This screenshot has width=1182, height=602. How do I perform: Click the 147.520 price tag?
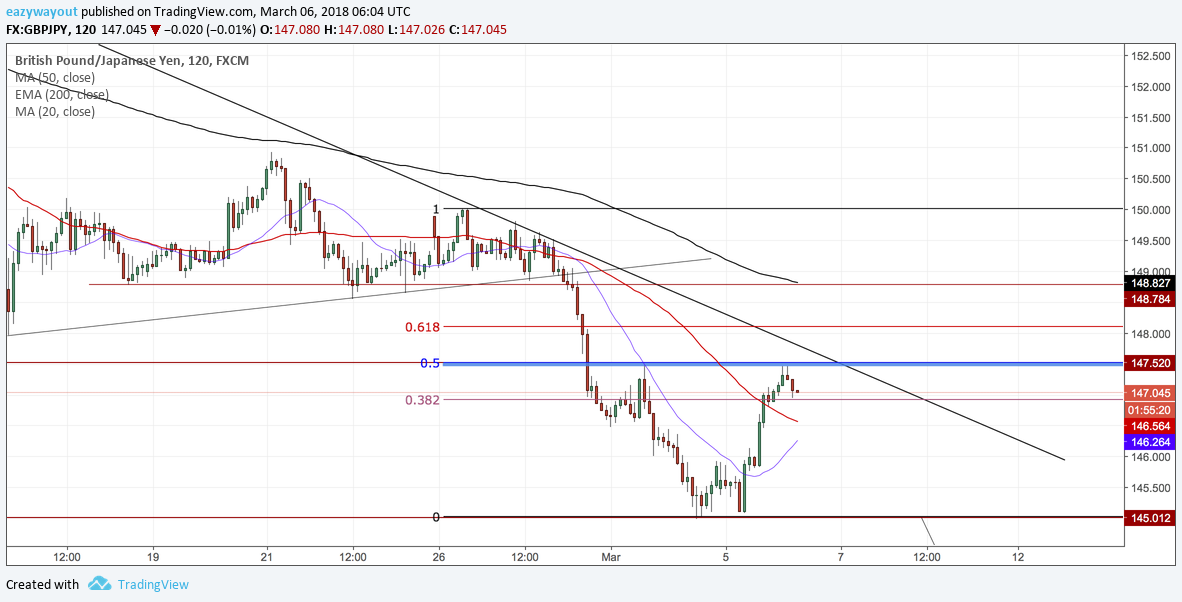point(1151,363)
